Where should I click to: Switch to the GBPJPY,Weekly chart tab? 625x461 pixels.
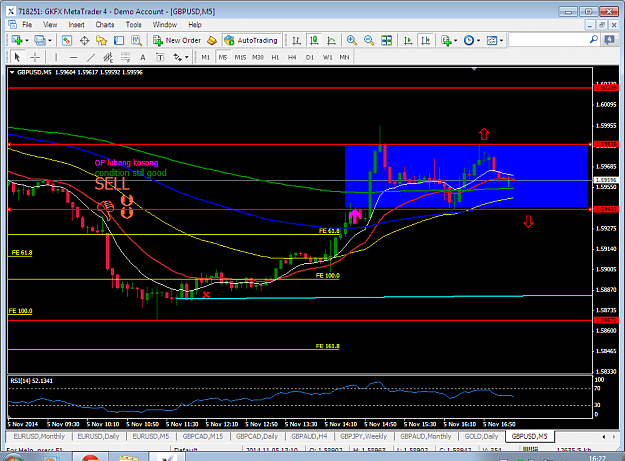(x=363, y=437)
